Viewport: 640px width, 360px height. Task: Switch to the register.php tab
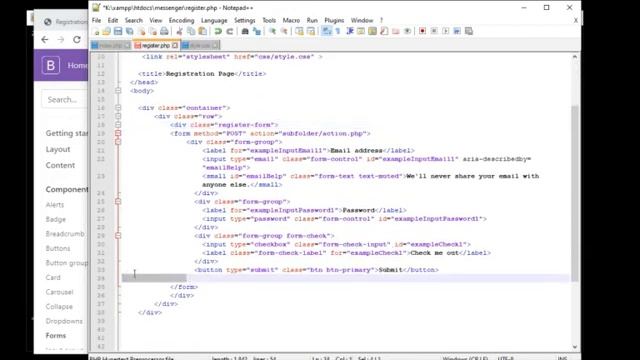156,45
